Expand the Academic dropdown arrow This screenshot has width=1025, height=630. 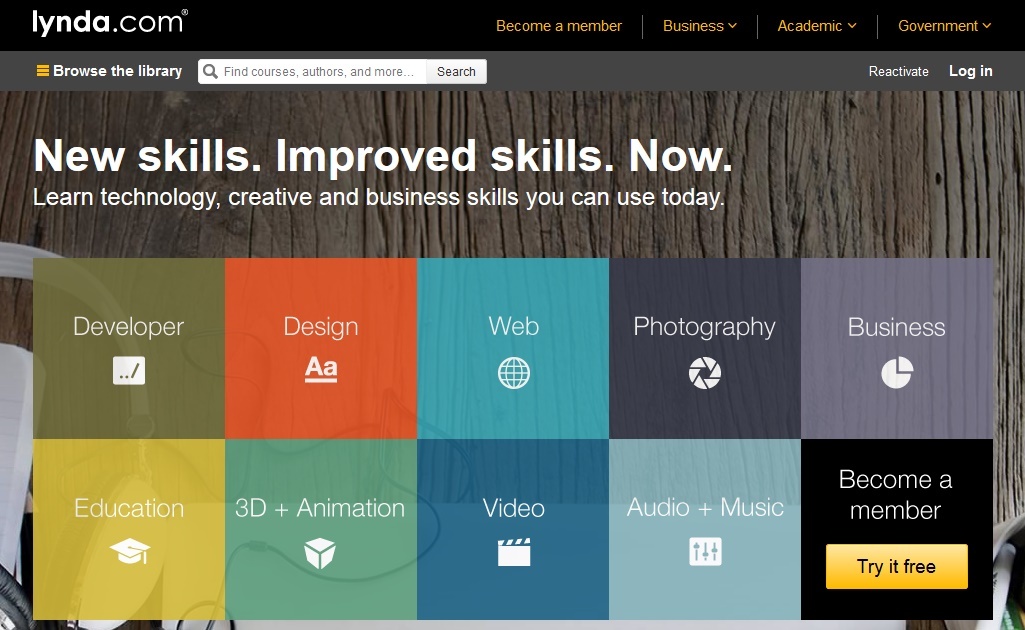(x=852, y=25)
